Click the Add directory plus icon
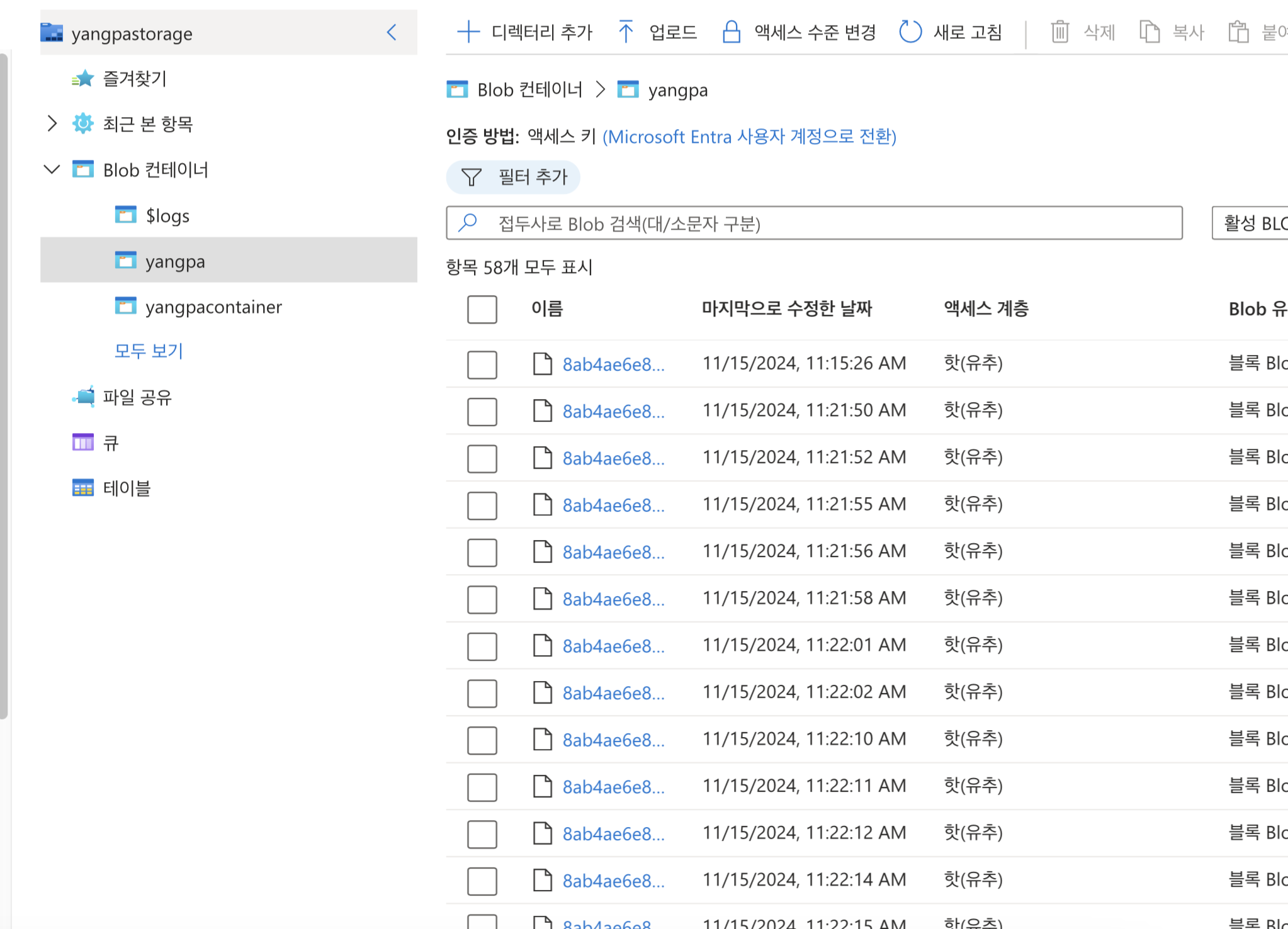 pyautogui.click(x=468, y=31)
